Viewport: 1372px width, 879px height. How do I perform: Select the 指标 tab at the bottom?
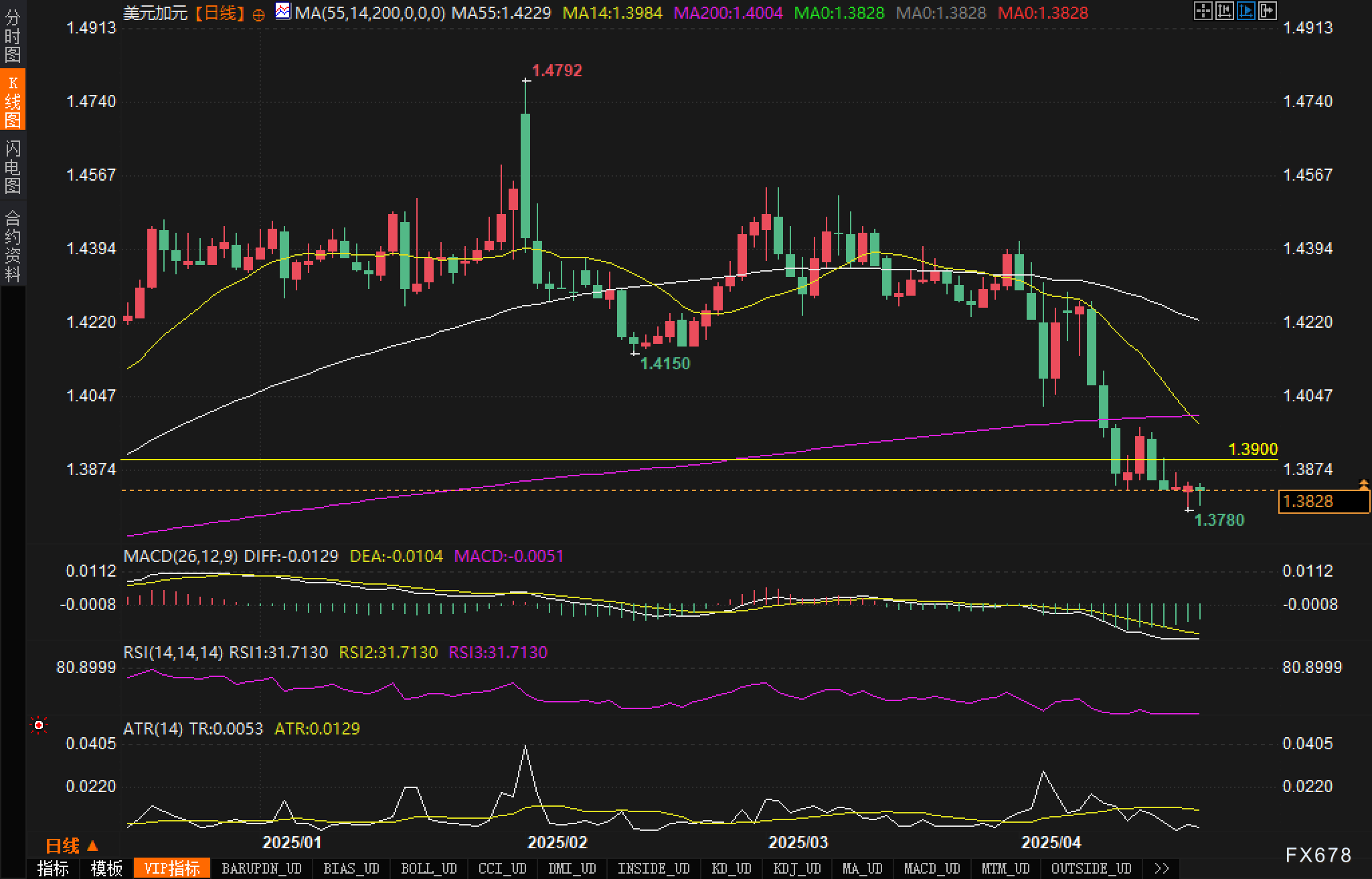(x=53, y=869)
